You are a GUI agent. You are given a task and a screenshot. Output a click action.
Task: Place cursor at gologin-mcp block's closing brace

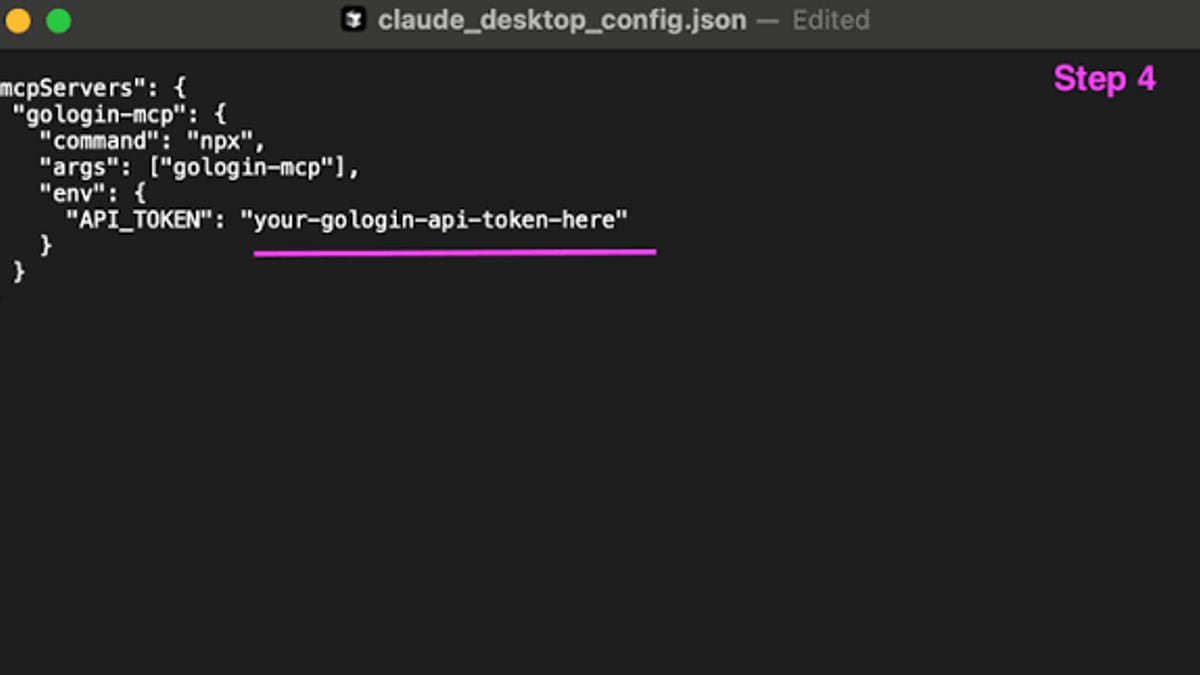[x=19, y=271]
